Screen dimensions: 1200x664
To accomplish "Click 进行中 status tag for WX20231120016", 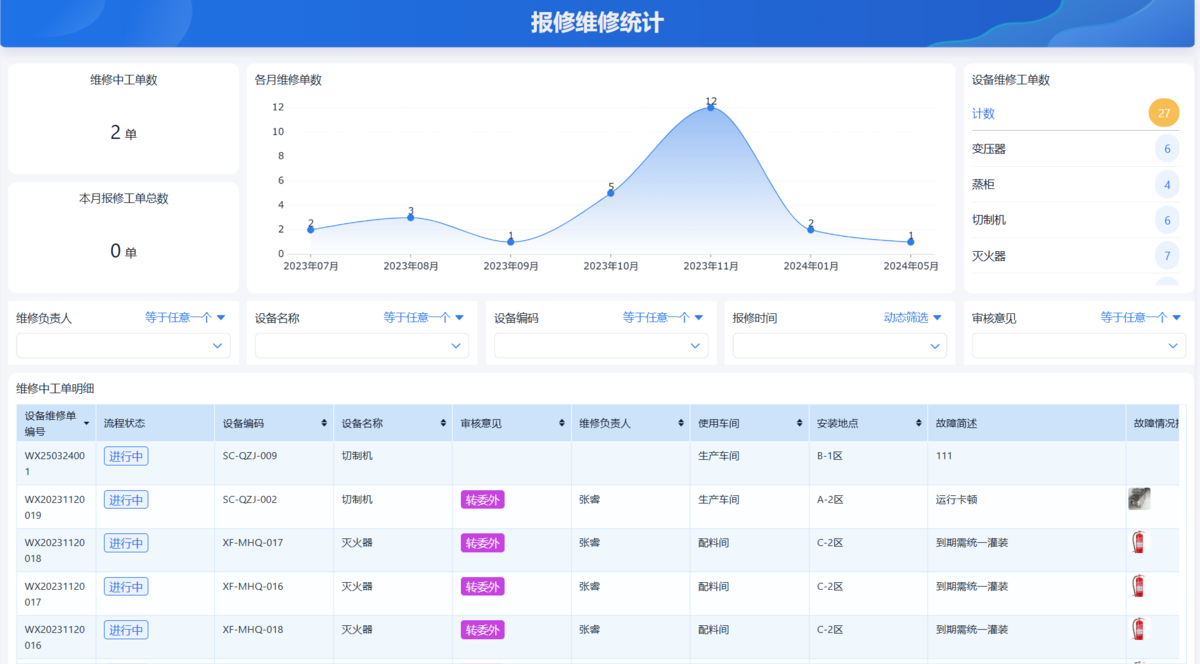I will [x=126, y=630].
